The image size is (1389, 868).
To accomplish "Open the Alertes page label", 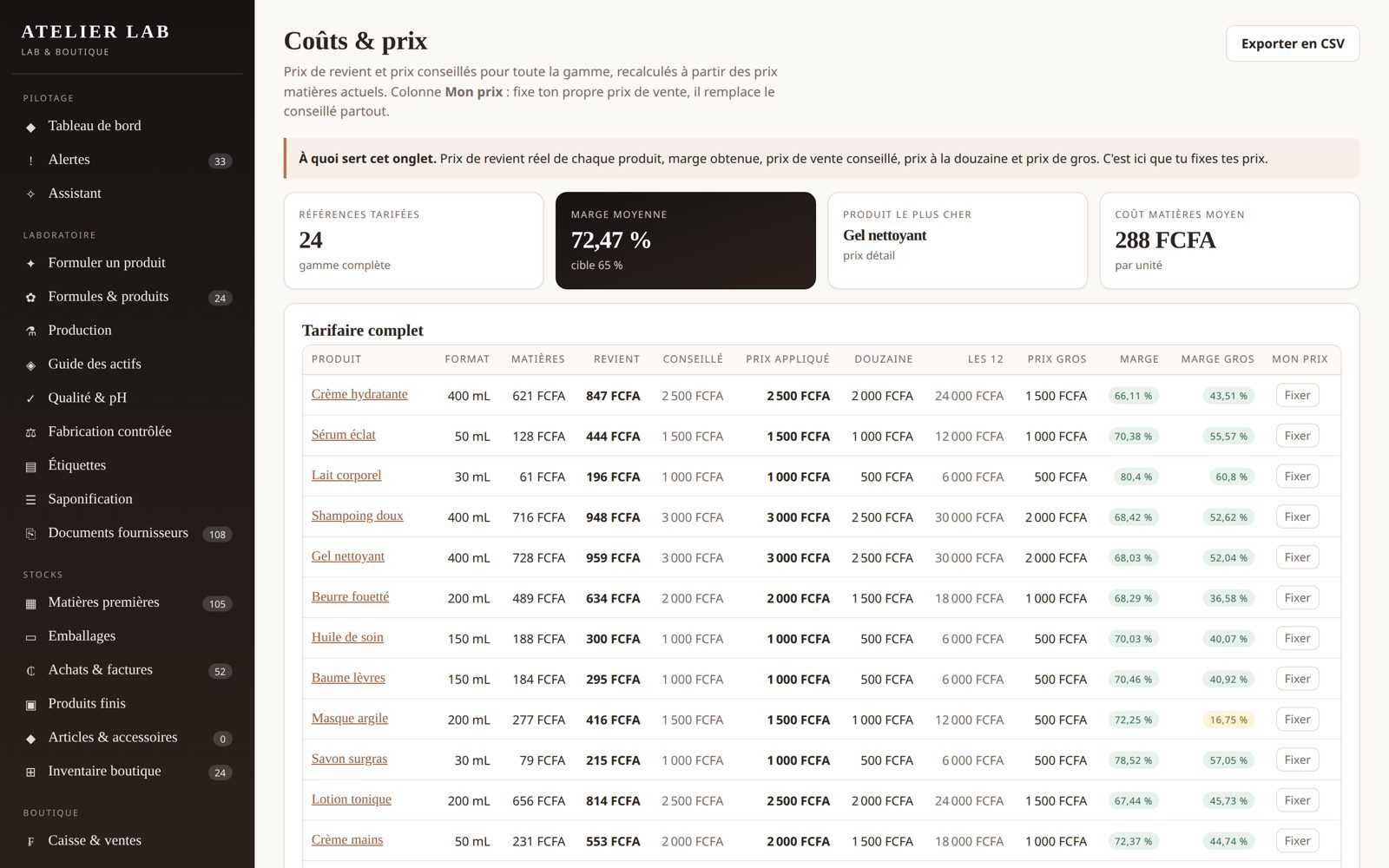I will (69, 160).
